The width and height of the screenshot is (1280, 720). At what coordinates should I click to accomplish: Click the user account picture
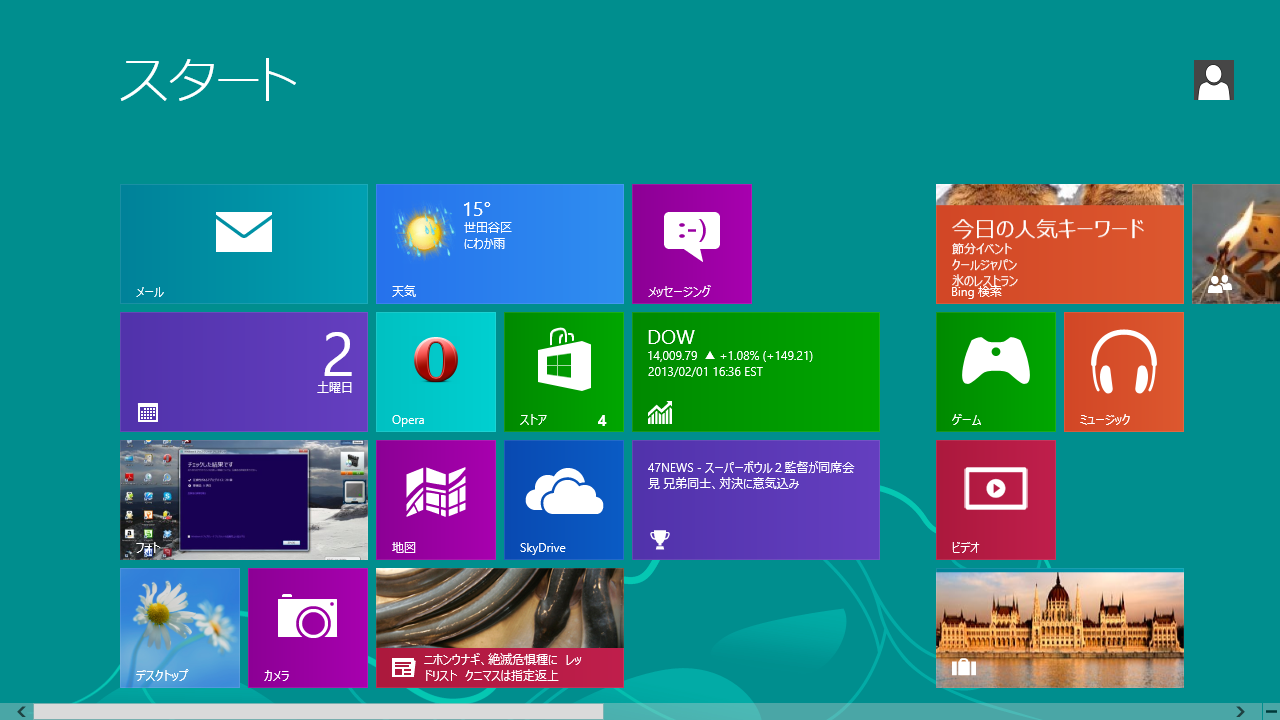(x=1214, y=80)
